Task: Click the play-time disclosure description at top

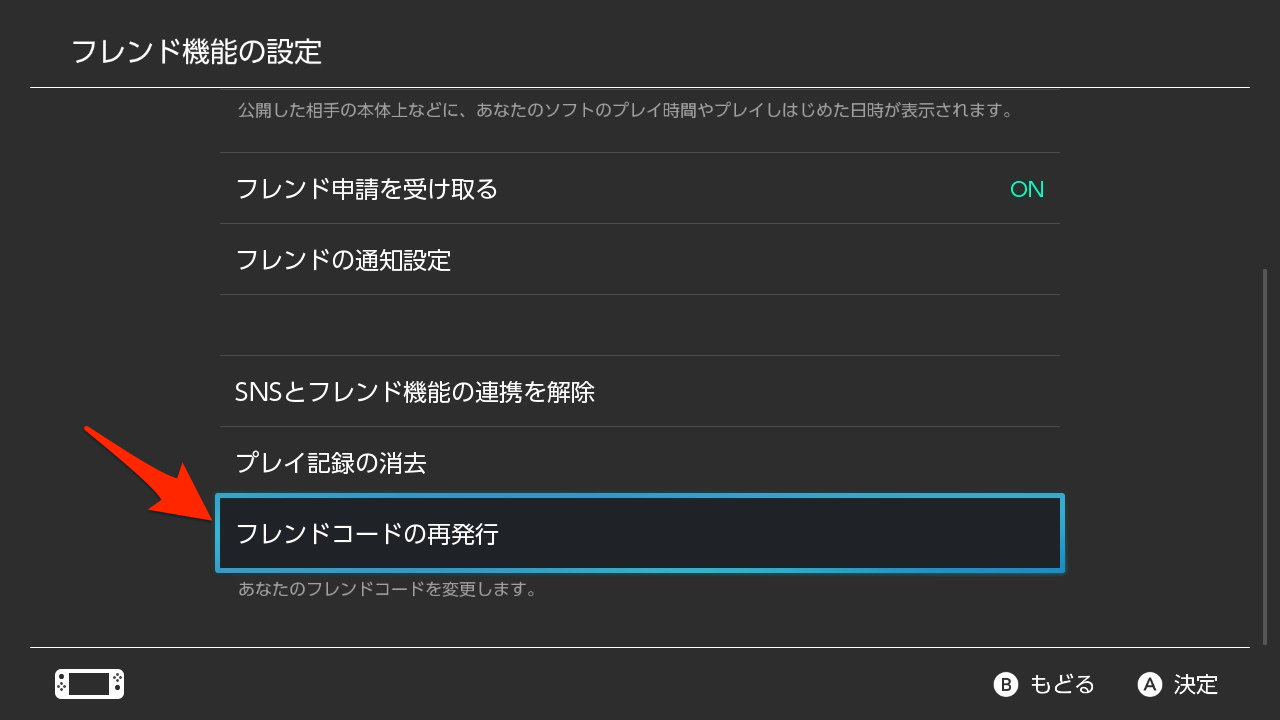Action: click(626, 110)
